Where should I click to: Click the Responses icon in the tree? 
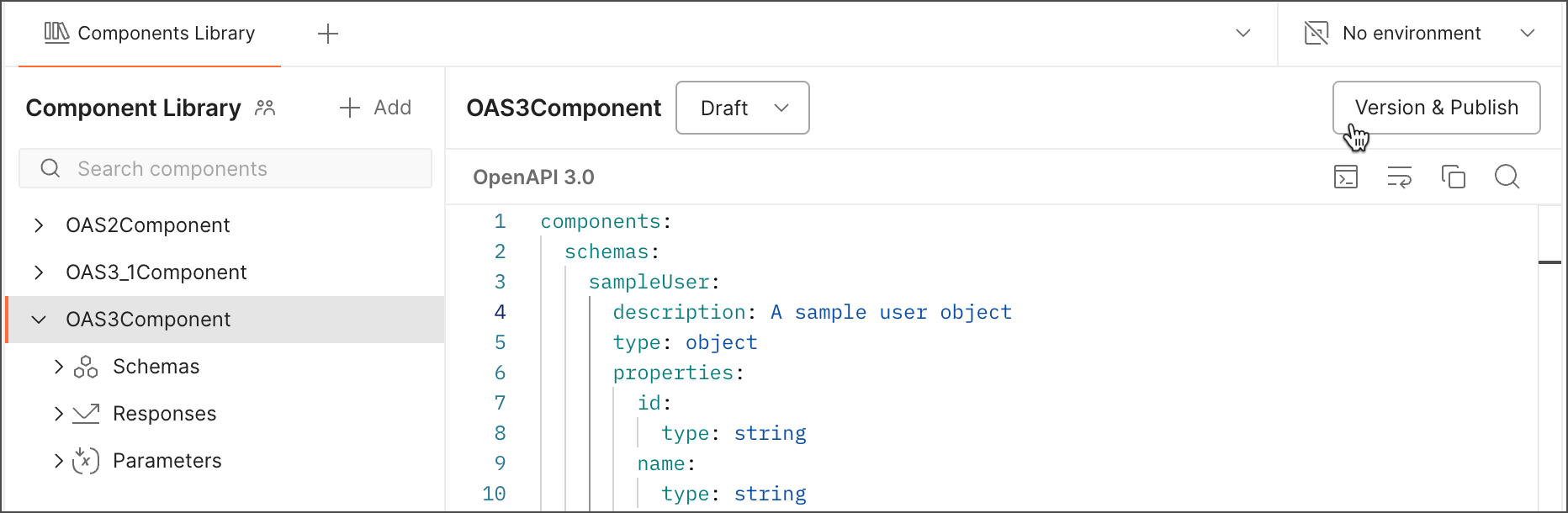point(86,414)
